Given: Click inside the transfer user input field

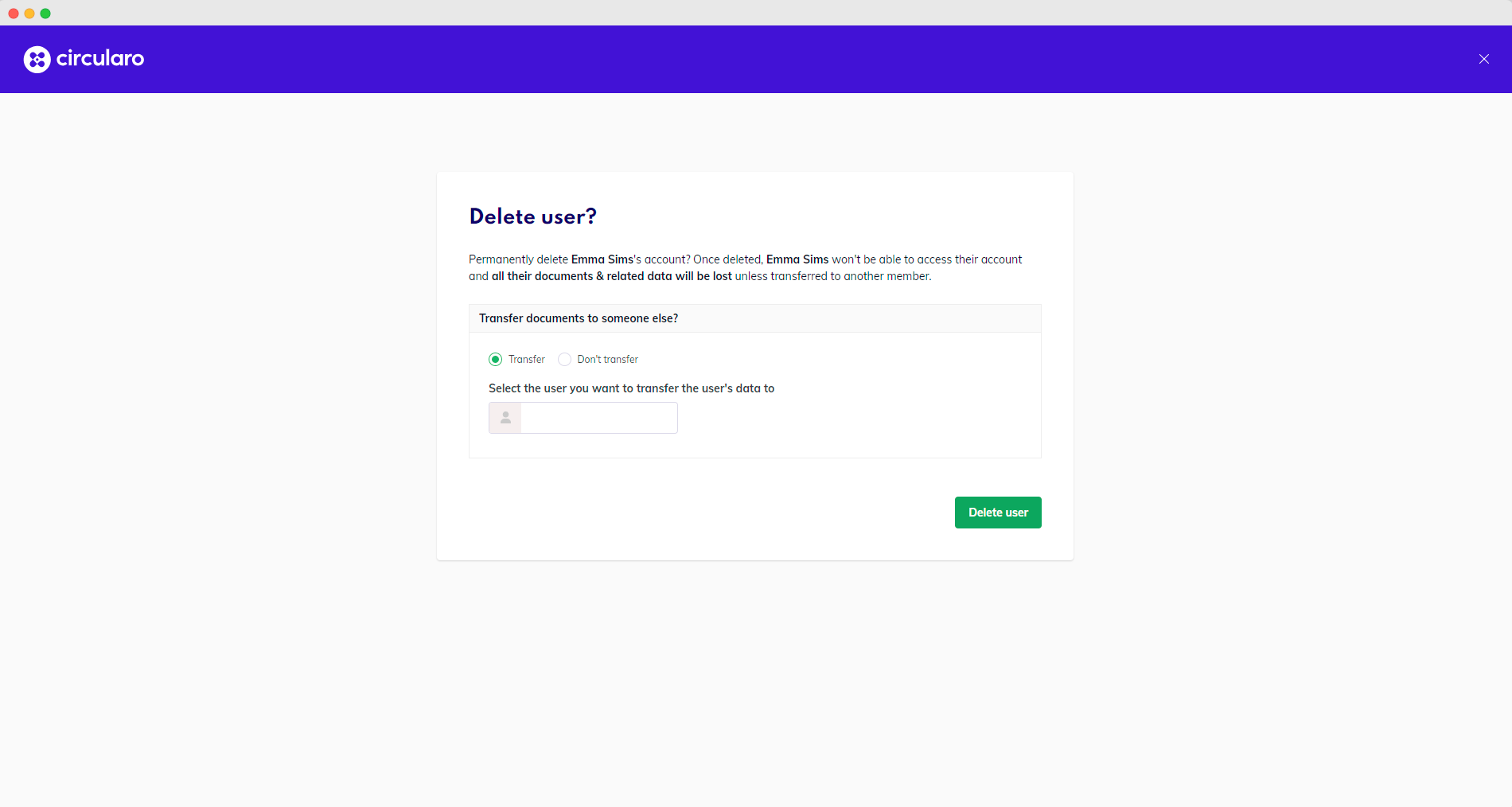Looking at the screenshot, I should pyautogui.click(x=598, y=417).
